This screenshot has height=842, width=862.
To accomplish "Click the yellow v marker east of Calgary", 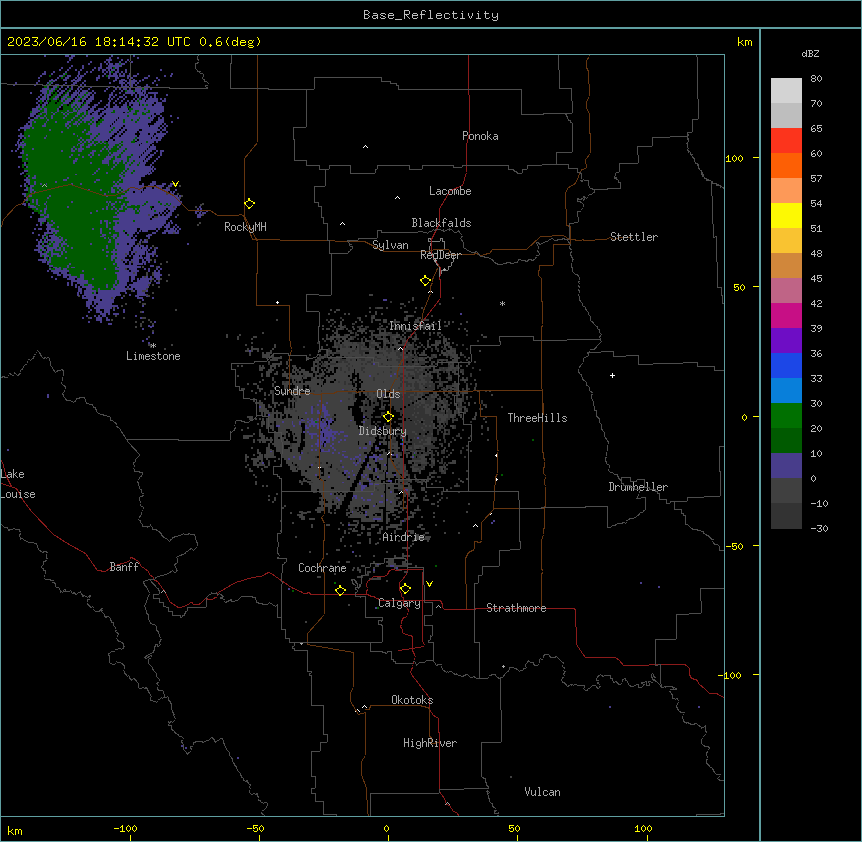I will (429, 584).
